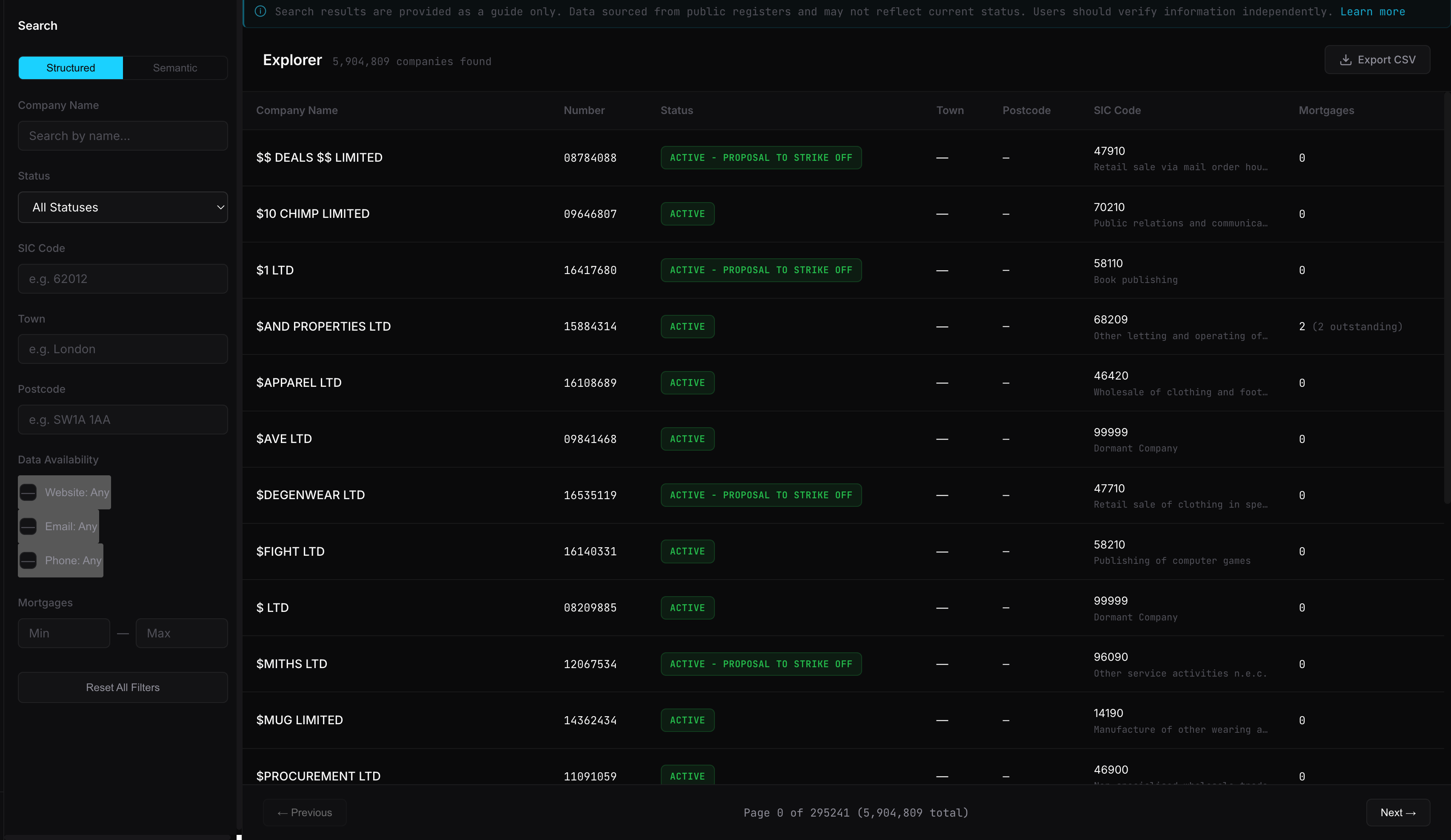Click the Previous page button
The width and height of the screenshot is (1451, 840).
[x=305, y=812]
